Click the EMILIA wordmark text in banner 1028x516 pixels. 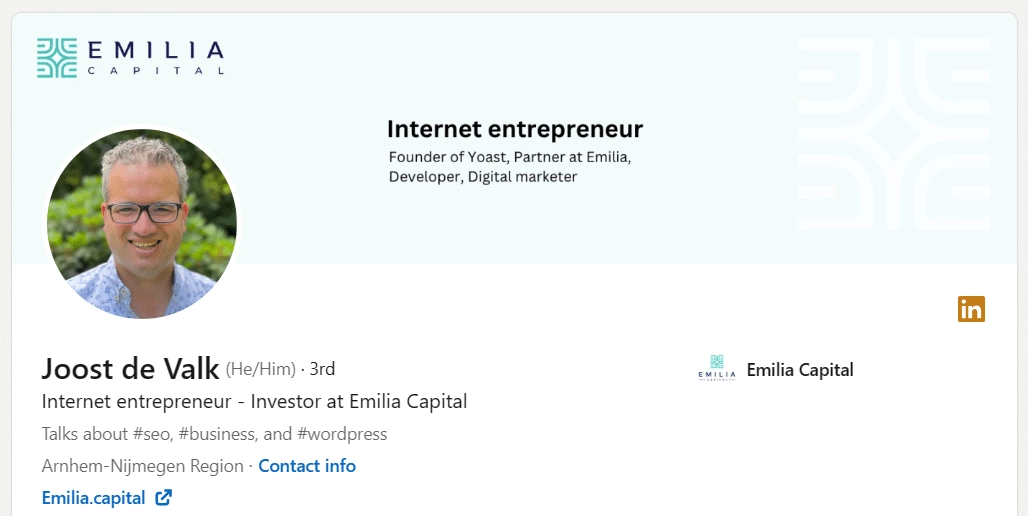[154, 51]
